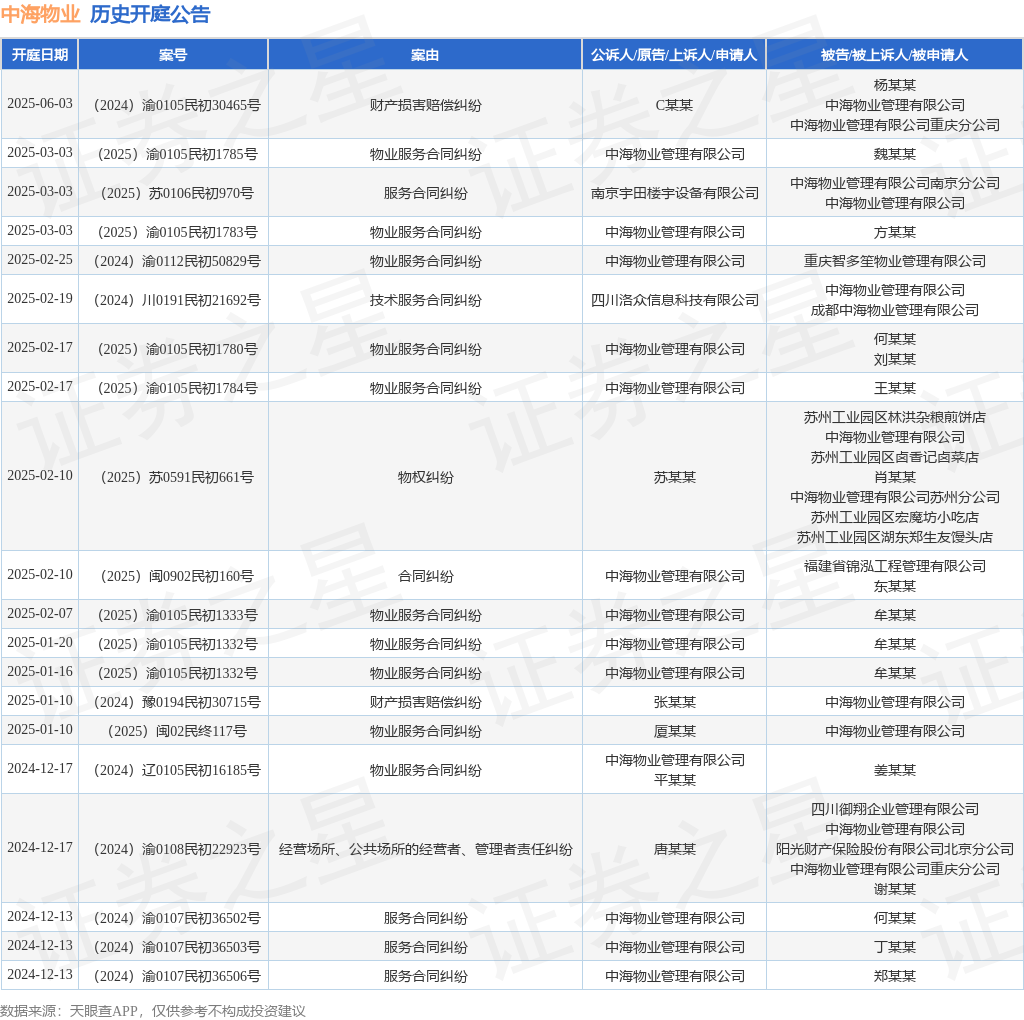Select the date 2025-02-25
This screenshot has height=1020, width=1024.
point(40,260)
